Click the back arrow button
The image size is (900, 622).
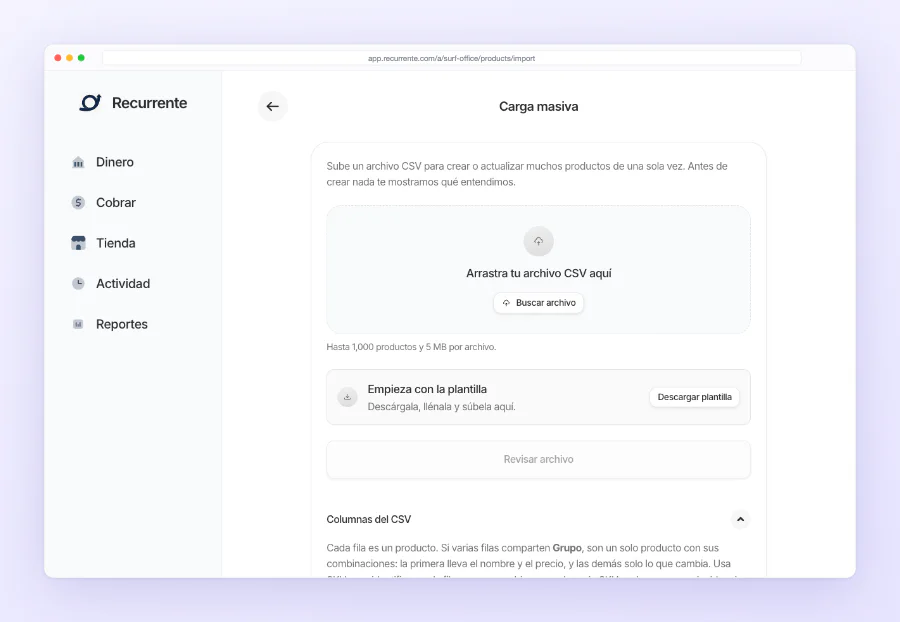272,106
